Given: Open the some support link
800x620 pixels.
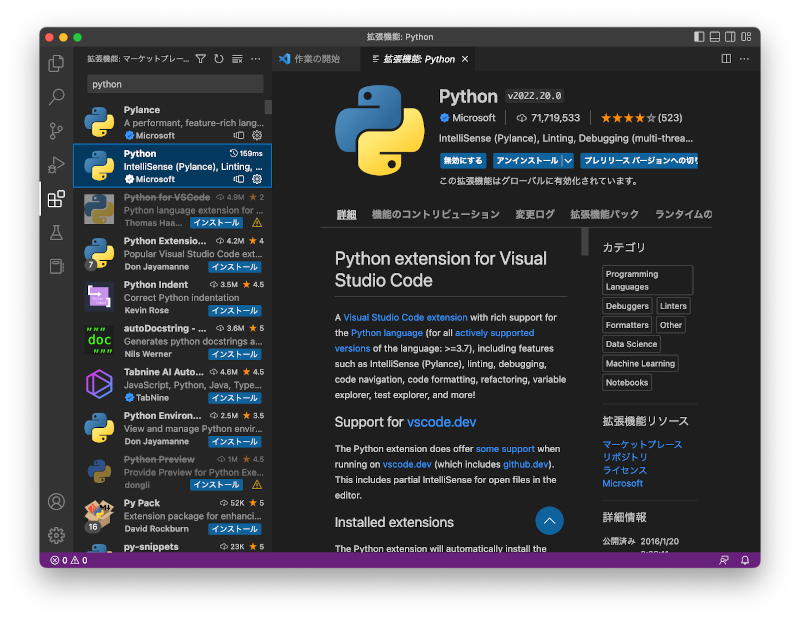Looking at the screenshot, I should point(505,449).
